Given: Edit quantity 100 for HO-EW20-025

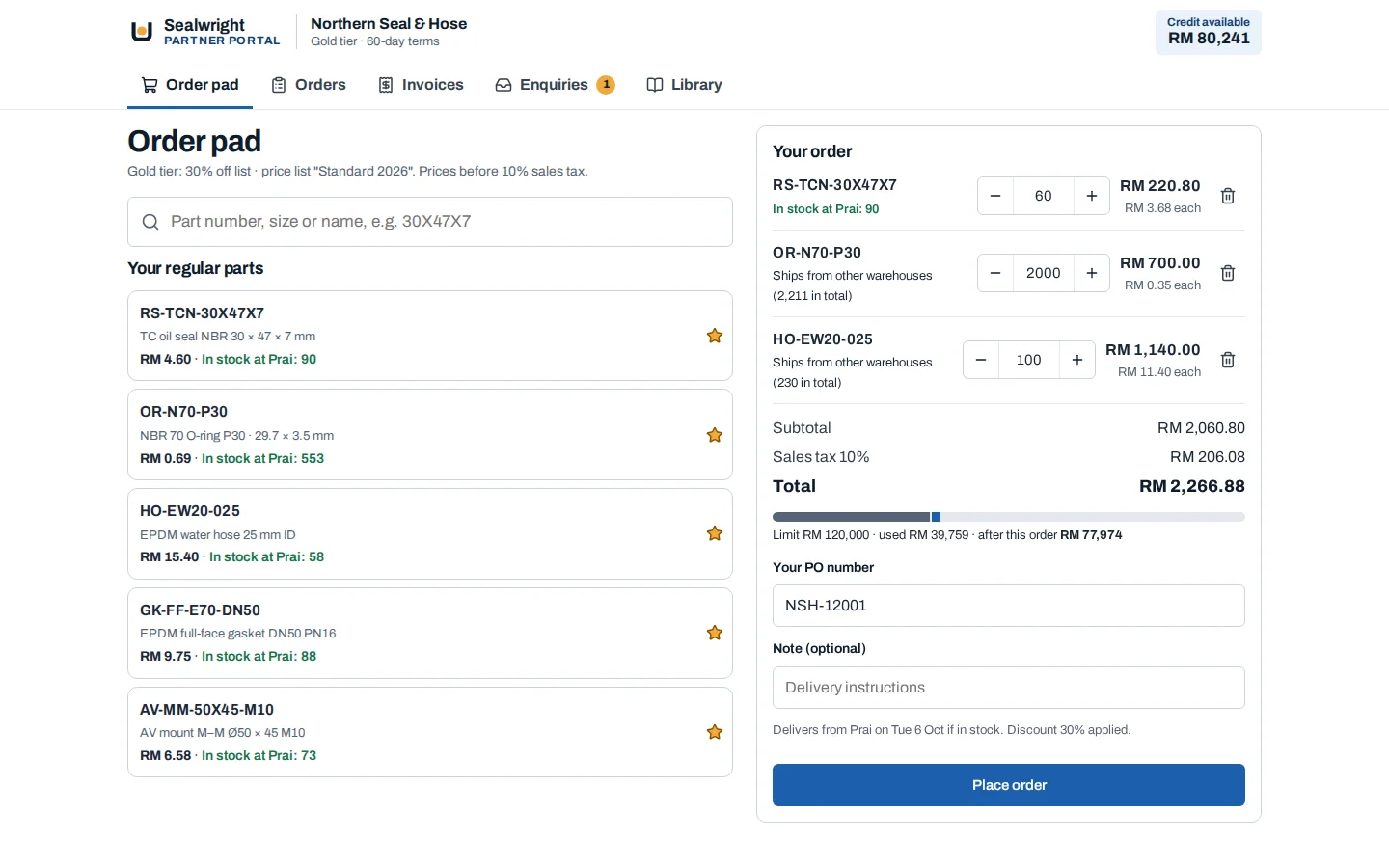Looking at the screenshot, I should (x=1029, y=360).
